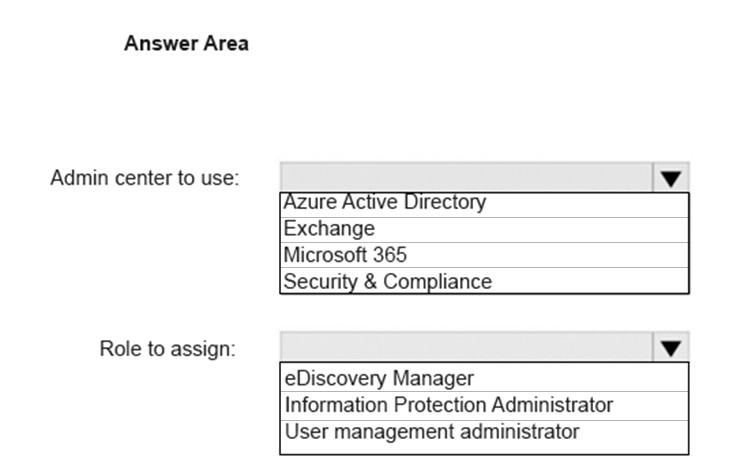
Task: Click the black triangle beside Admin center field
Action: pos(671,179)
